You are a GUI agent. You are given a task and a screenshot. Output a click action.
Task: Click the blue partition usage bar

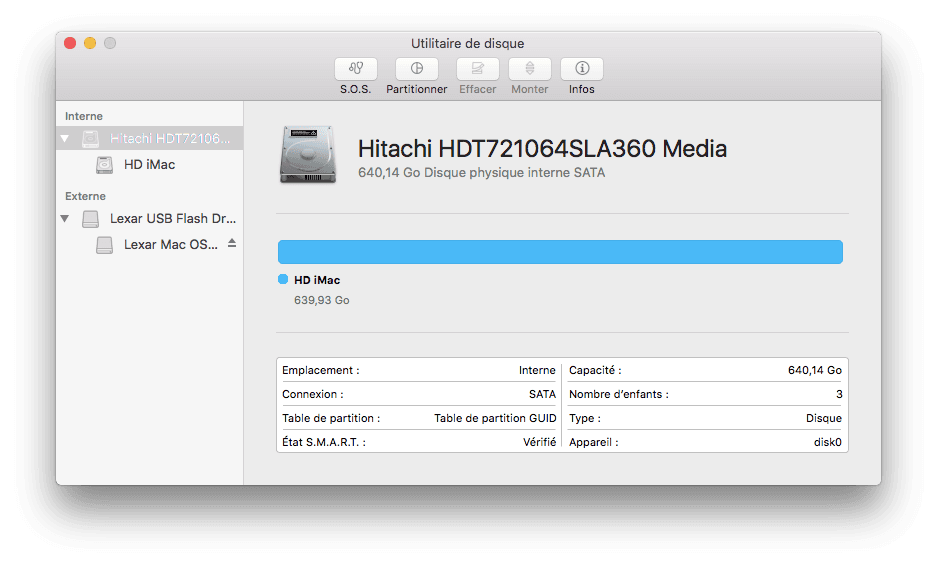click(561, 252)
